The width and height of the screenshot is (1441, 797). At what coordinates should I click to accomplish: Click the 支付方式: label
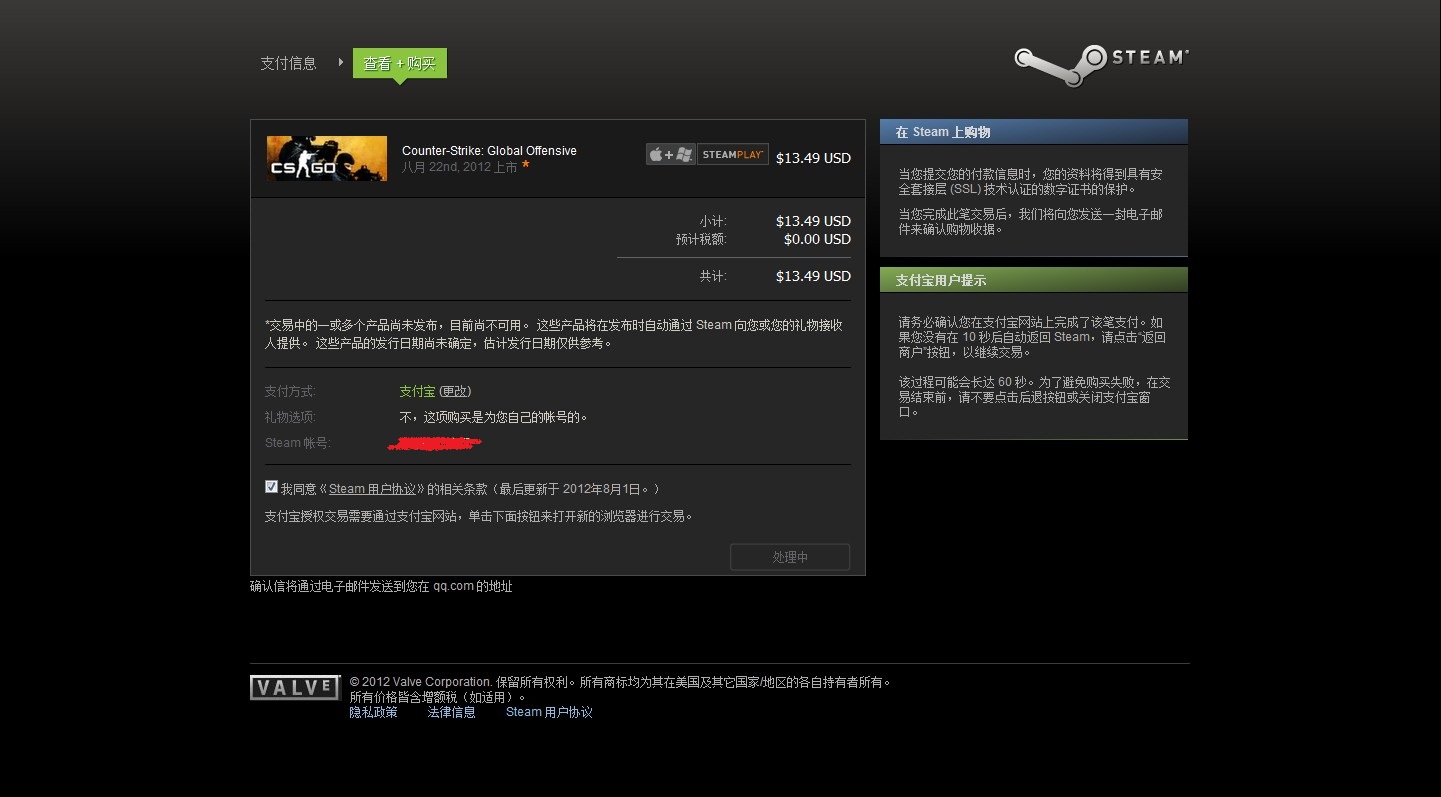click(x=290, y=391)
